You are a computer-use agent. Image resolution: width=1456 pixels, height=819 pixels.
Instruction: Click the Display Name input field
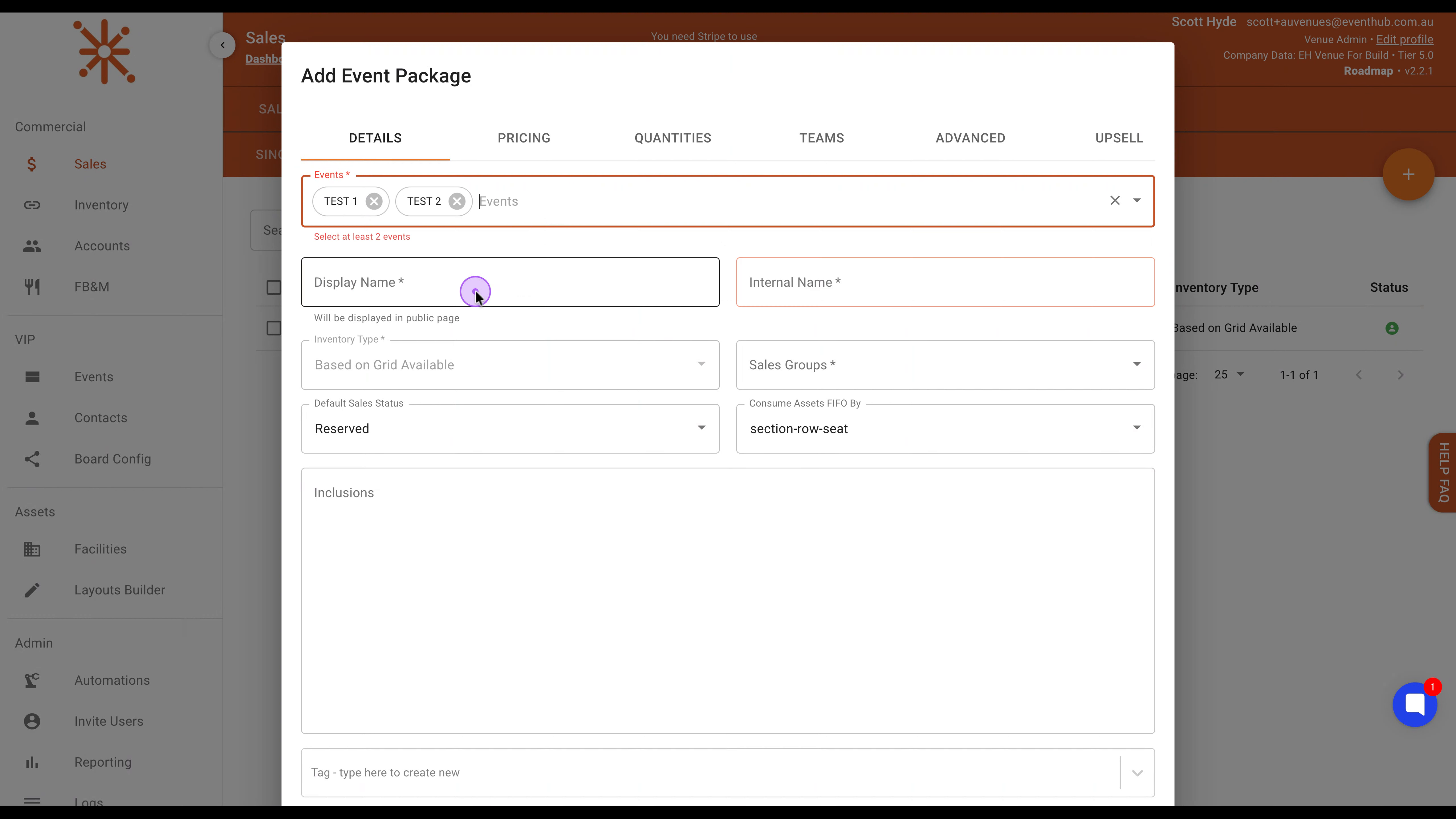(510, 282)
